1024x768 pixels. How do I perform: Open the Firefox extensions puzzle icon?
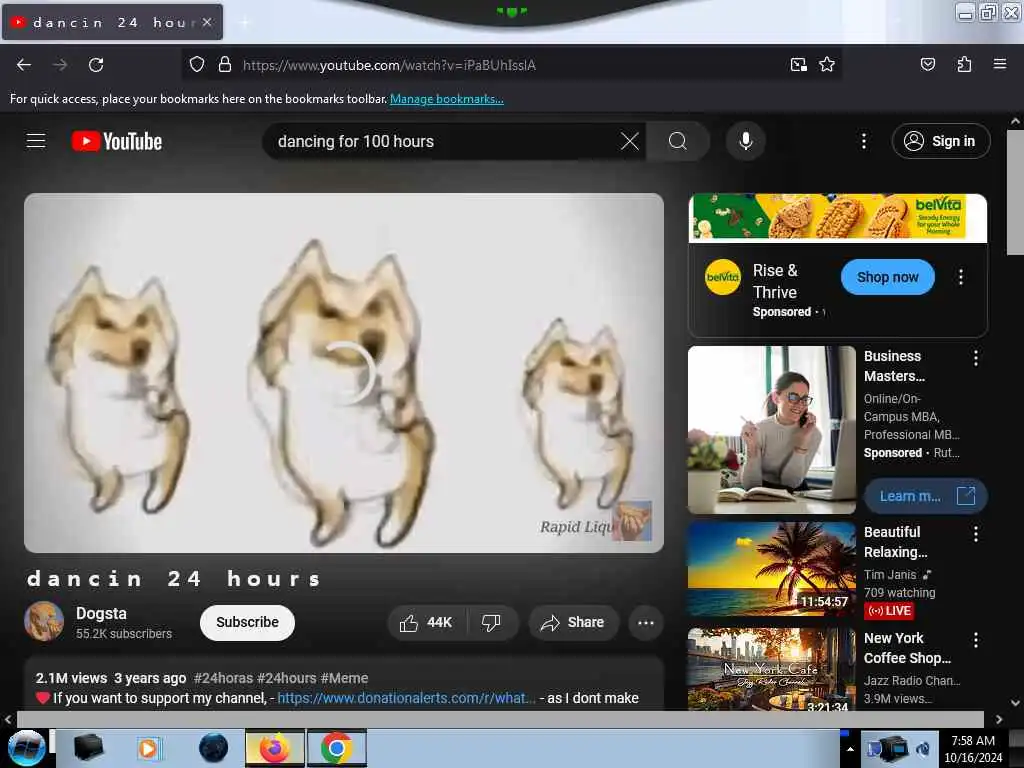964,64
